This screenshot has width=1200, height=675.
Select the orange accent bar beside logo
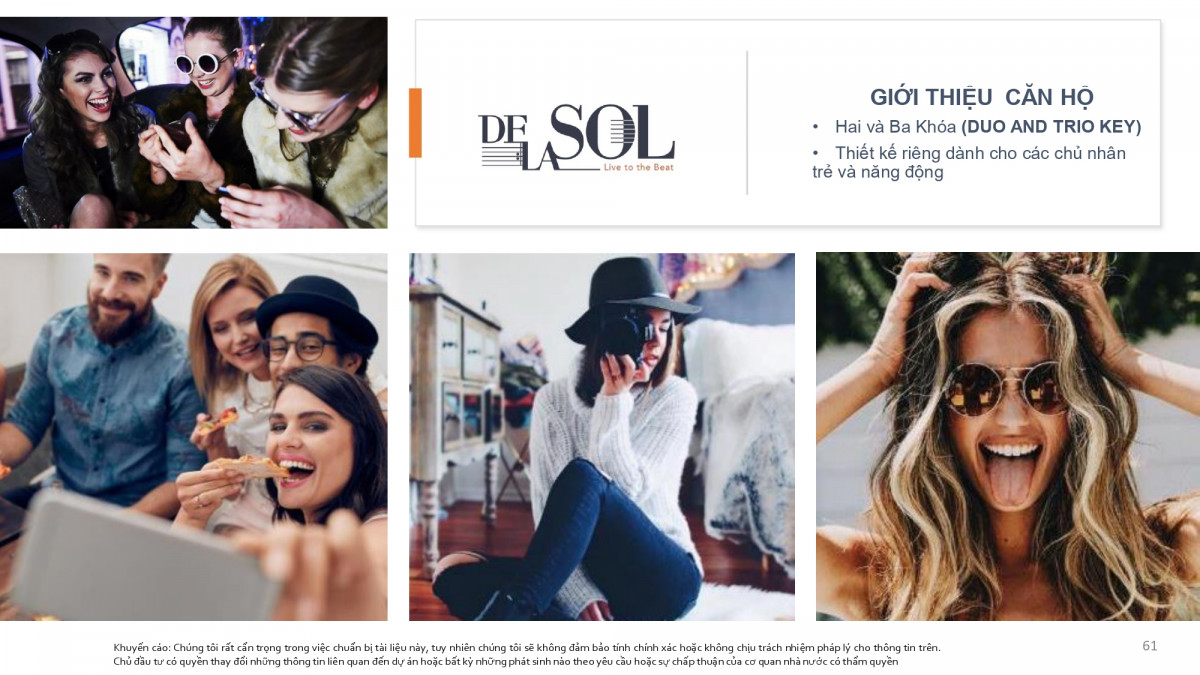tap(415, 122)
